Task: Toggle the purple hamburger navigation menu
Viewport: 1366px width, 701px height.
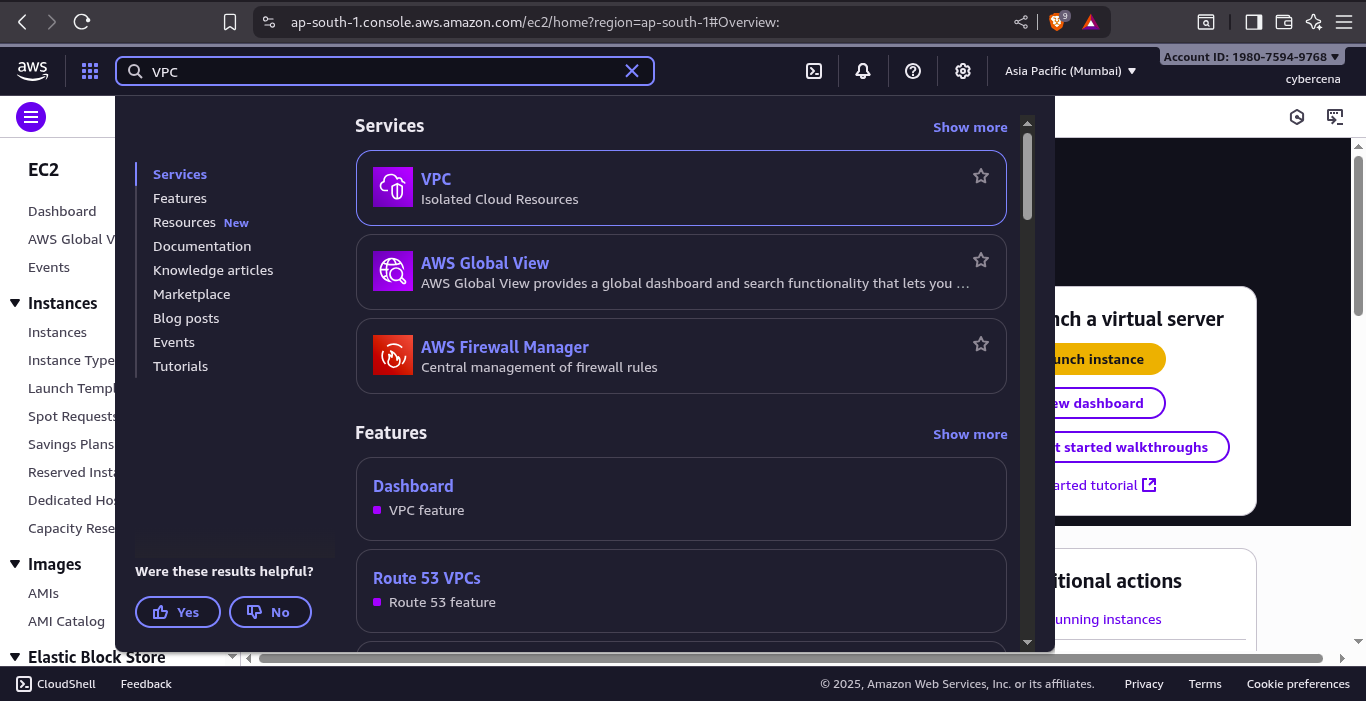Action: coord(31,117)
